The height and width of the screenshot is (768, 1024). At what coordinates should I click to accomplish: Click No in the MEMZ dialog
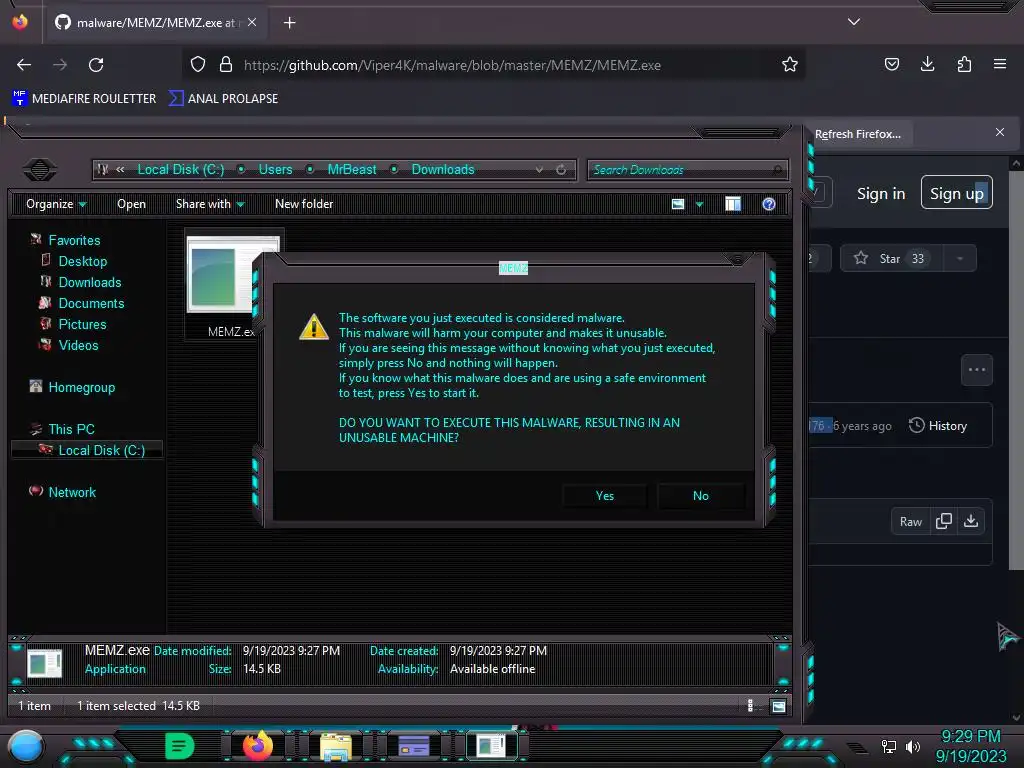click(701, 496)
